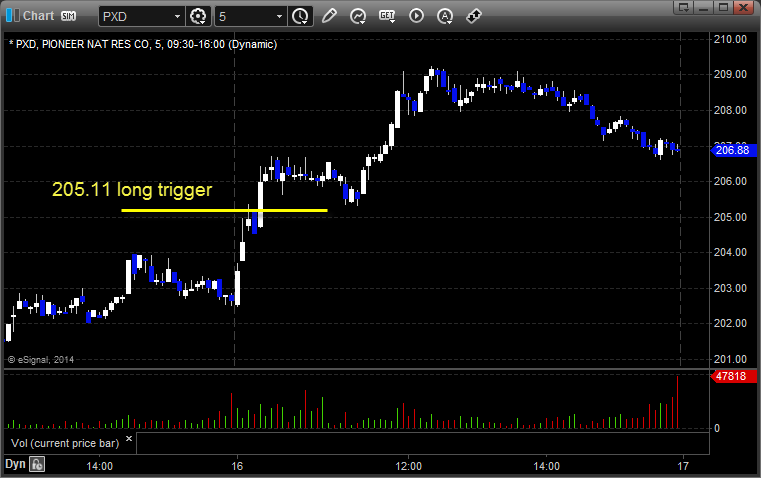Minimize the chart window
761x478 pixels.
pyautogui.click(x=704, y=7)
